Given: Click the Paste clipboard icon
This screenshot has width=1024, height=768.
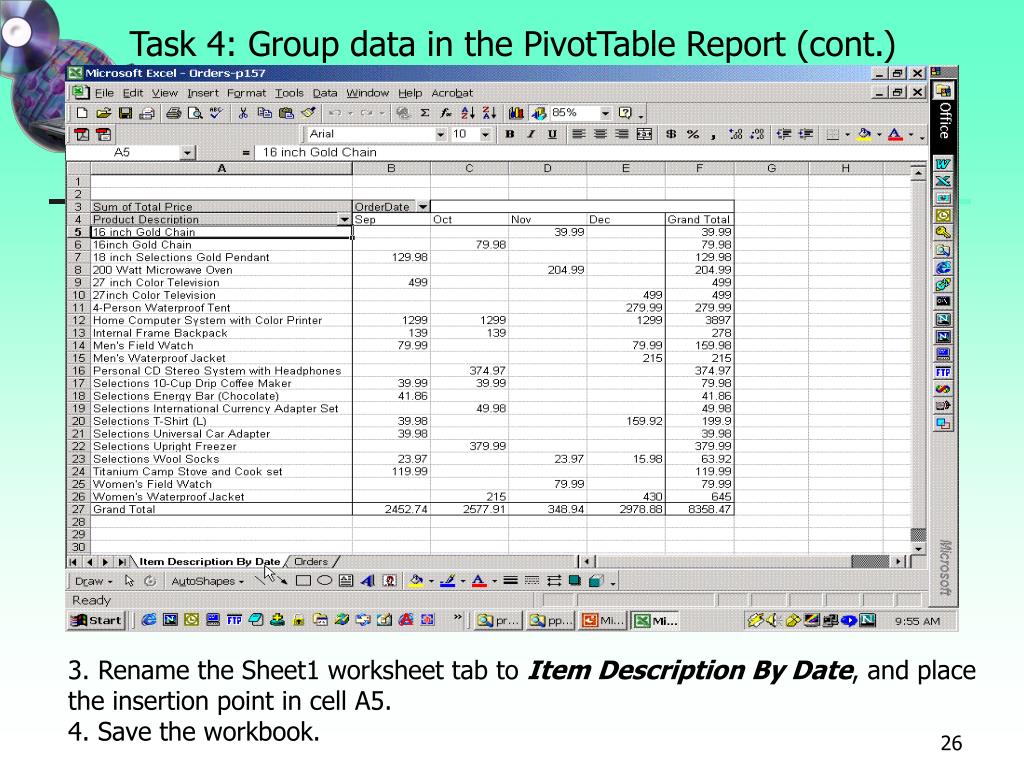Looking at the screenshot, I should pyautogui.click(x=286, y=114).
